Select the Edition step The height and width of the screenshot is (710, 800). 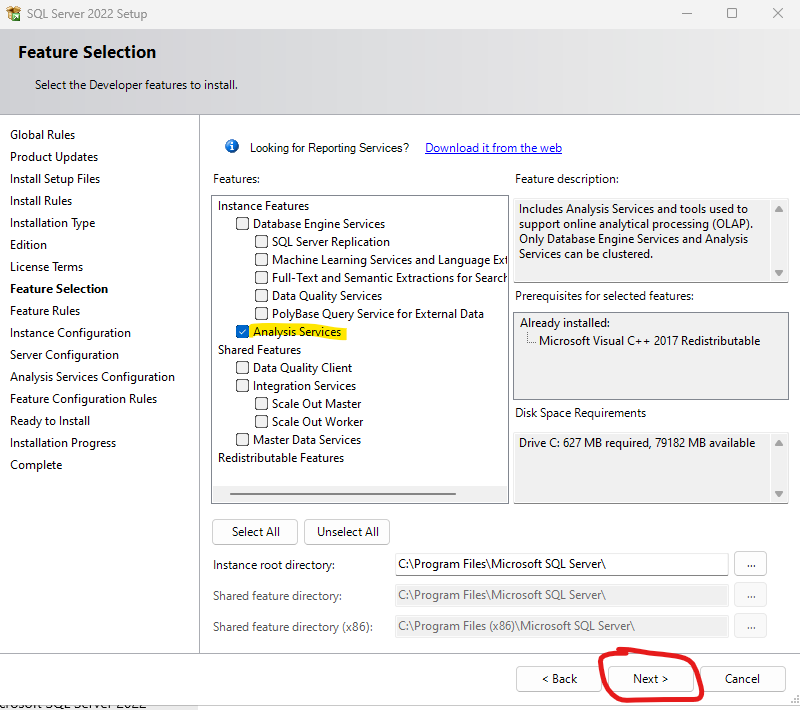pyautogui.click(x=28, y=245)
